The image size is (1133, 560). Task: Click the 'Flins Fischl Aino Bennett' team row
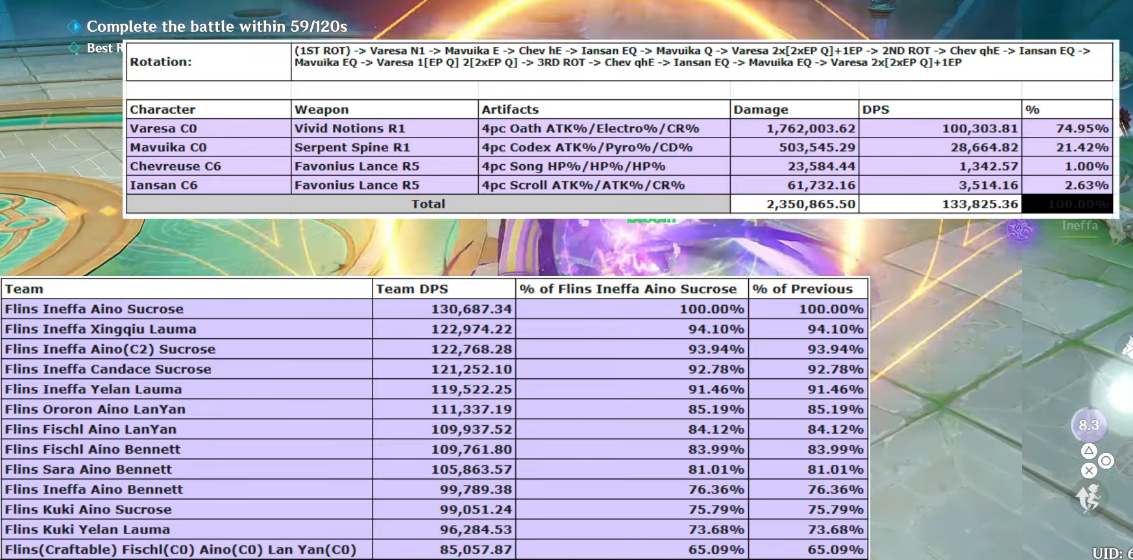click(434, 449)
